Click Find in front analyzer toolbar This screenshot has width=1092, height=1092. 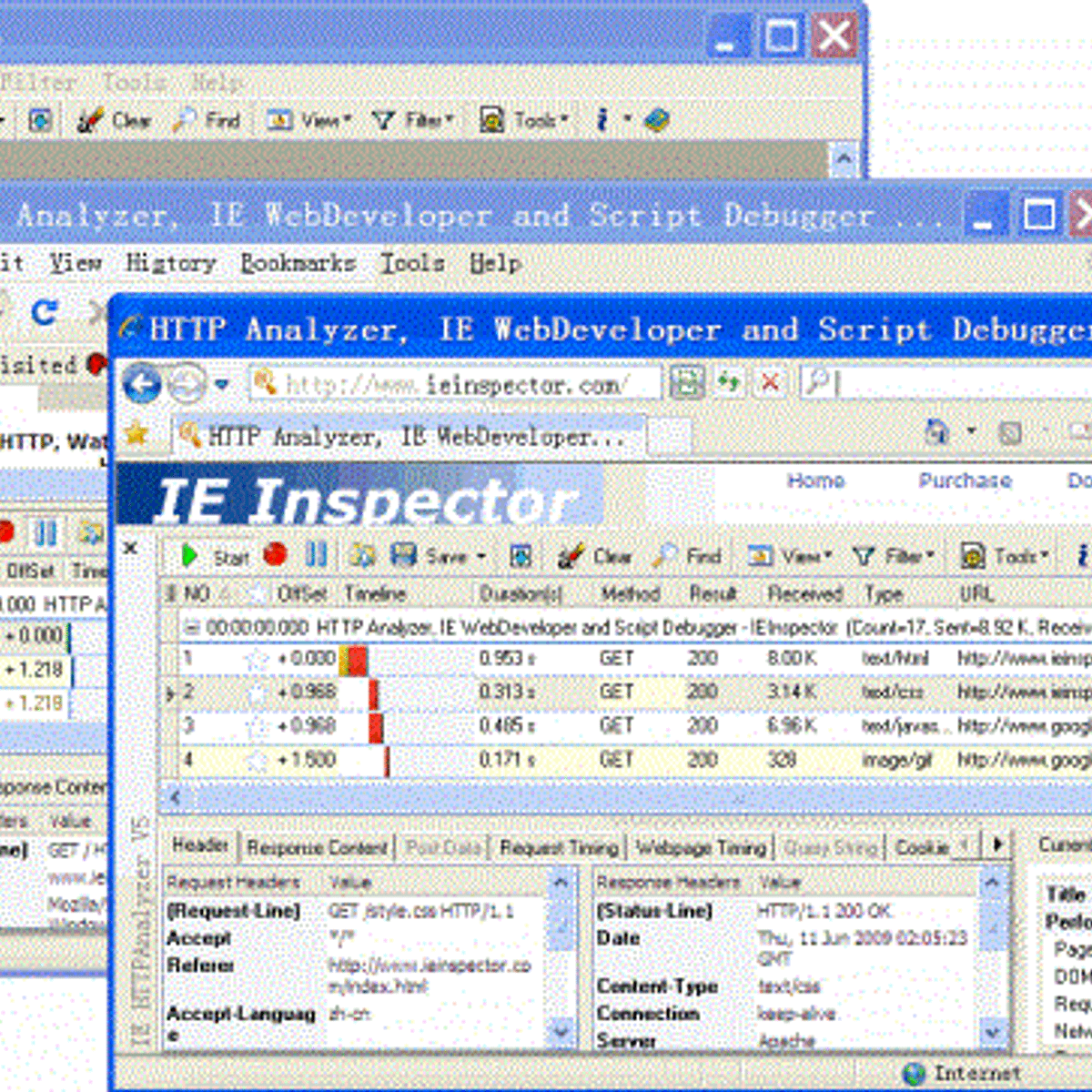(x=688, y=555)
